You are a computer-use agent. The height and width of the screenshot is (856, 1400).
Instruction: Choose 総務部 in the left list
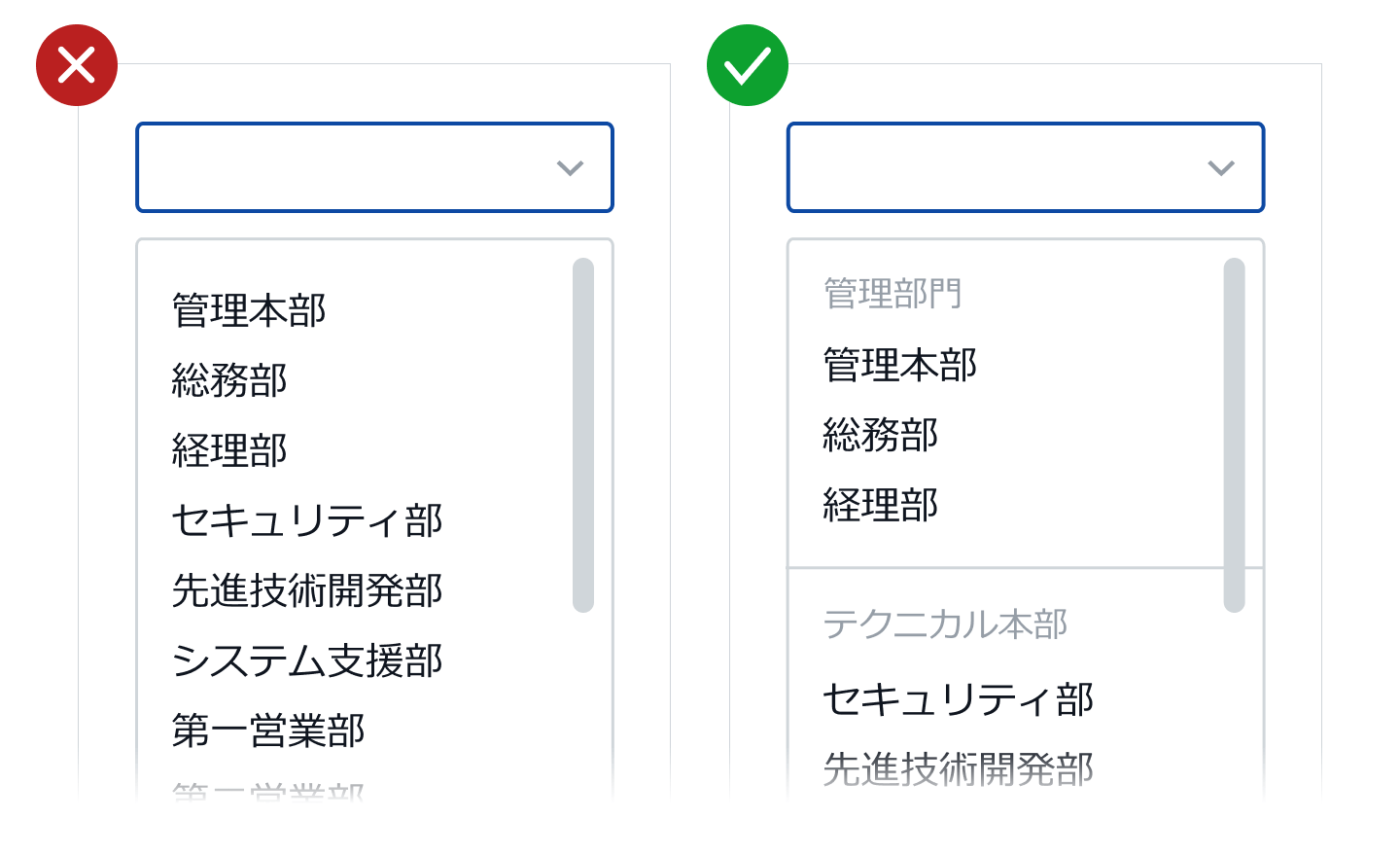[x=229, y=380]
